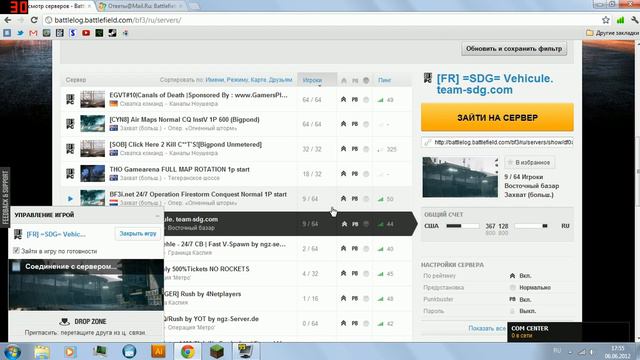
Task: Select the 'Rush by 4Netplayers' server row
Action: click(x=288, y=298)
